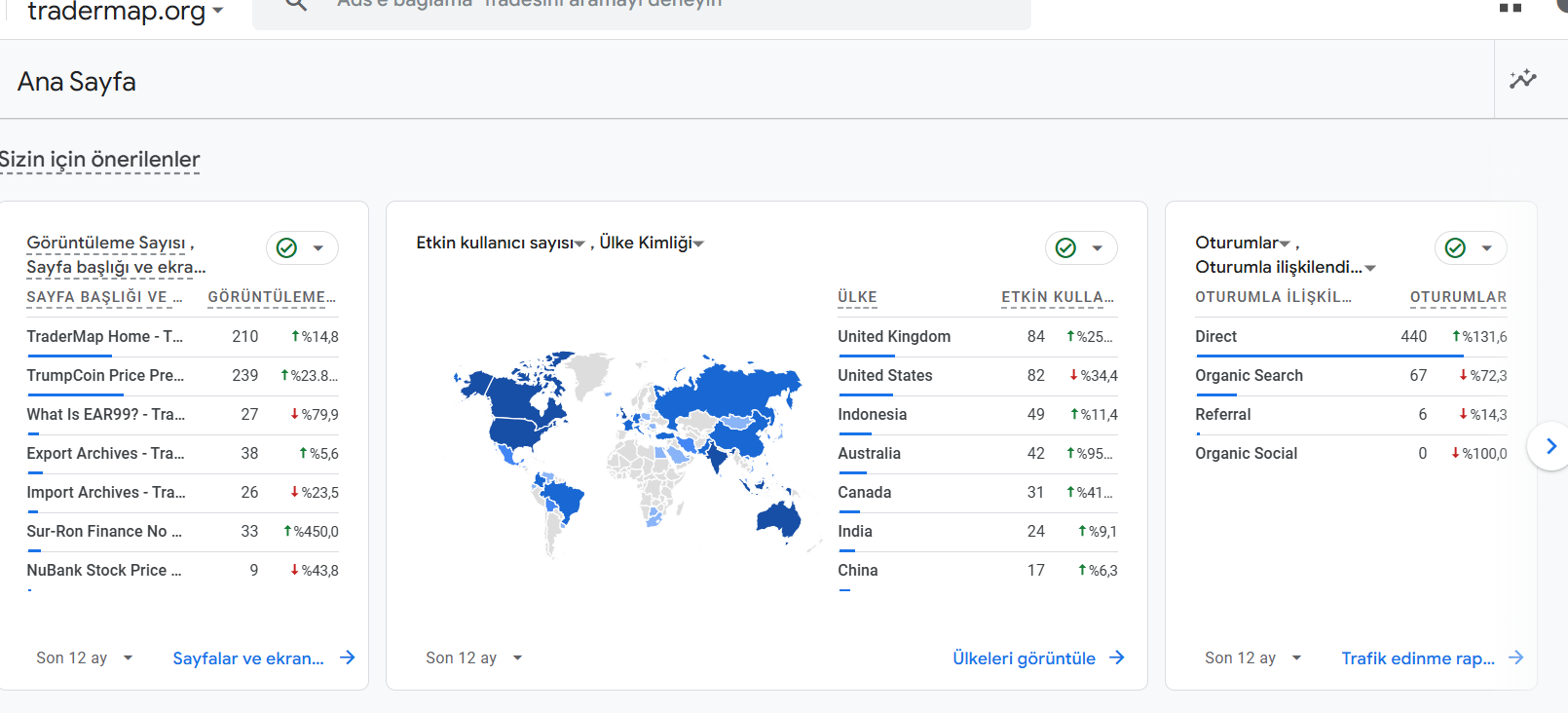Expand countries card status dropdown caret
Screen dimensions: 1568x713
(x=1098, y=248)
